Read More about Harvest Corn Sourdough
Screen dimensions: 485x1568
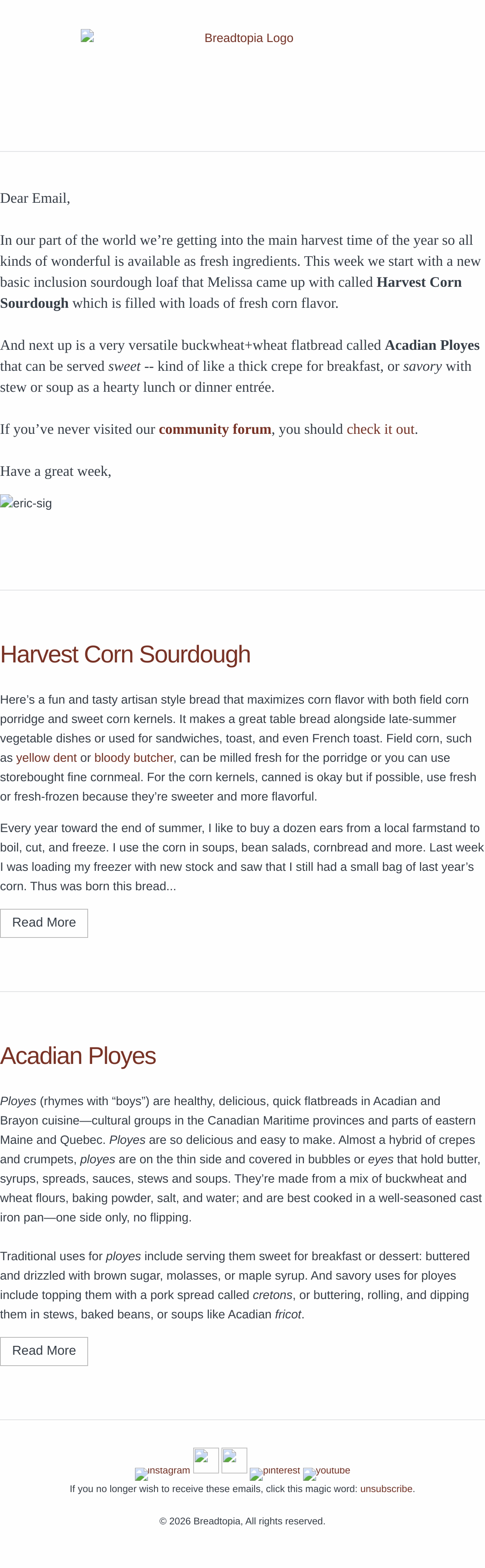point(44,923)
